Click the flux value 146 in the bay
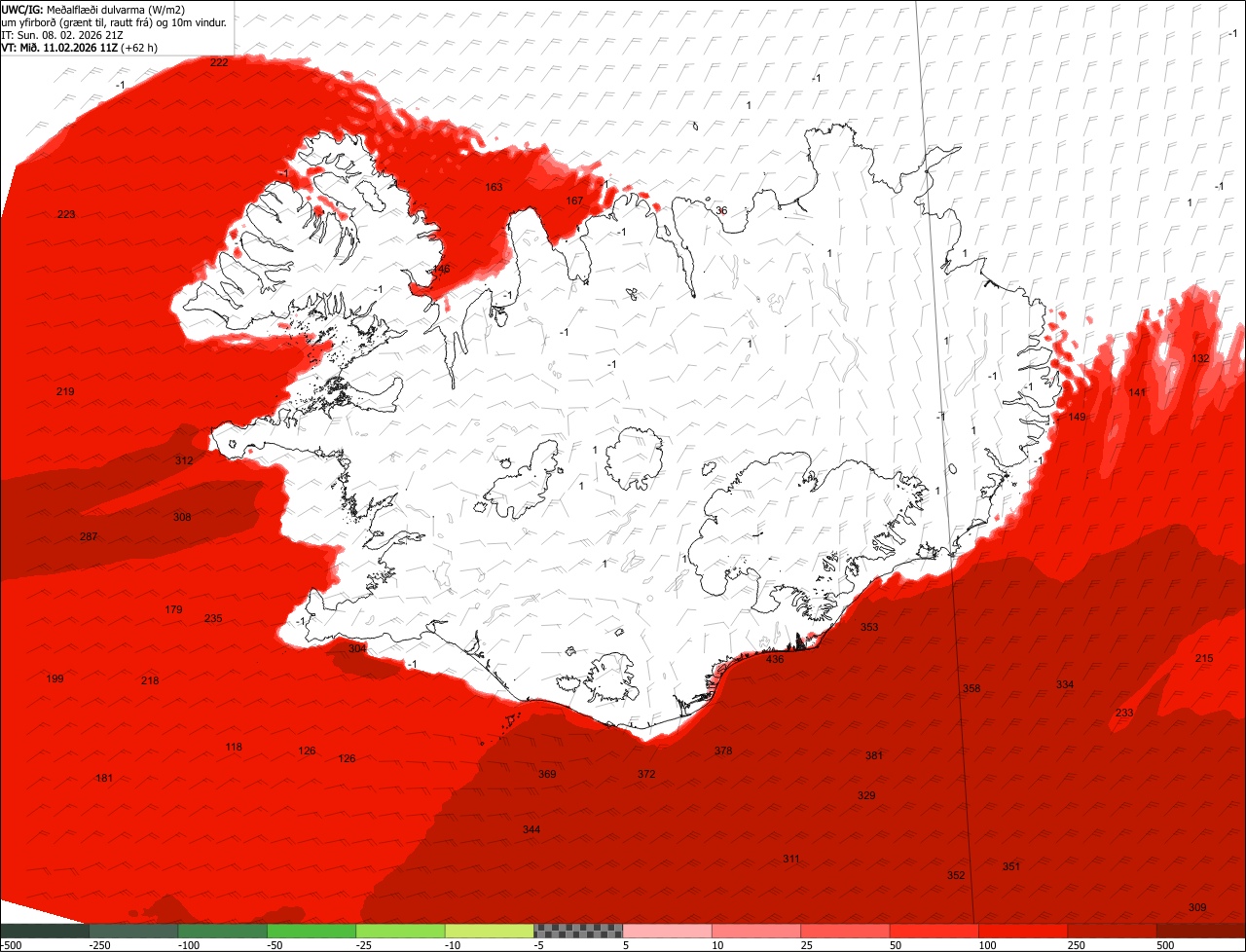The image size is (1246, 952). point(441,269)
